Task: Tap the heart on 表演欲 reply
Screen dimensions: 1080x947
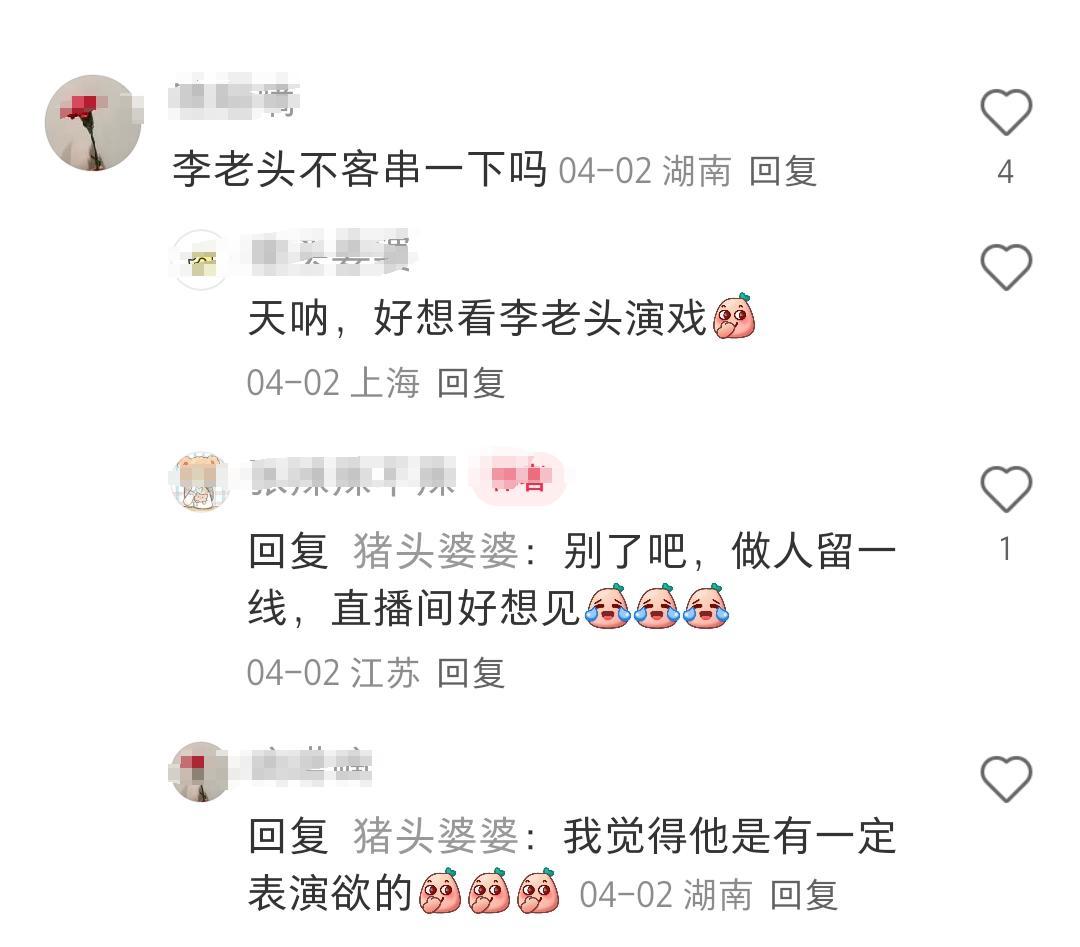Action: (1006, 779)
